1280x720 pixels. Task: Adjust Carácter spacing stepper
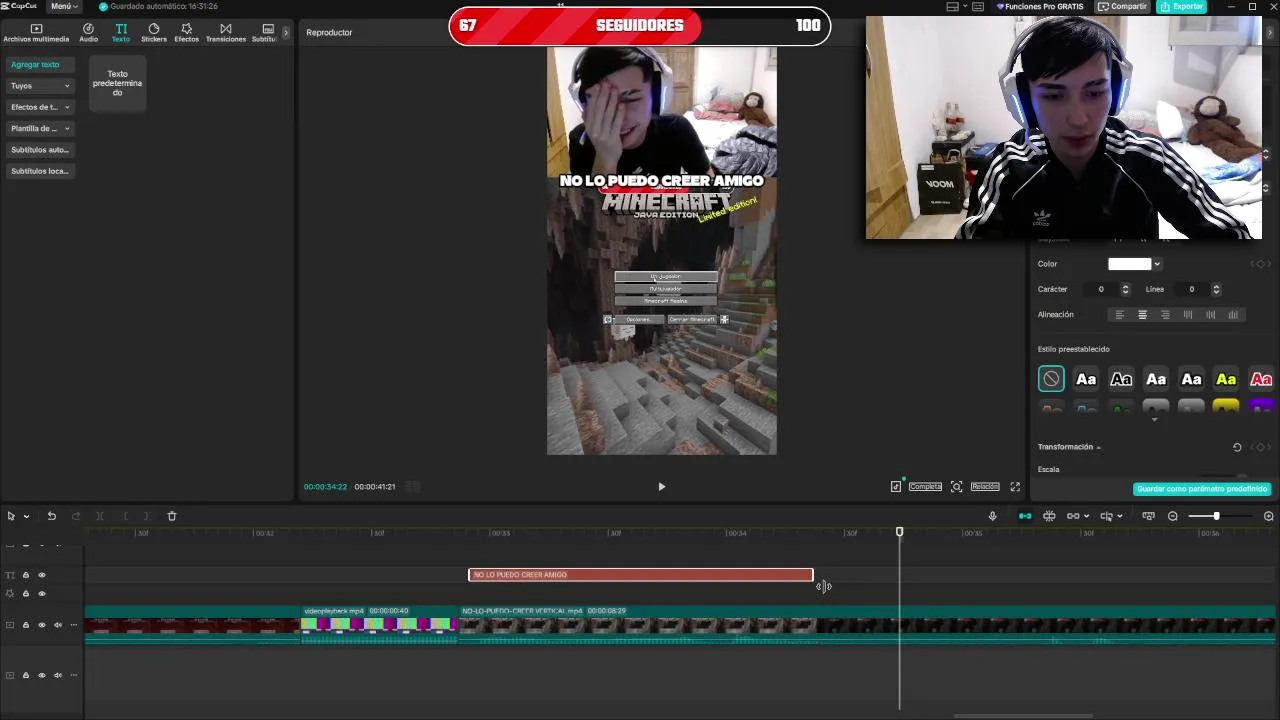click(1125, 289)
